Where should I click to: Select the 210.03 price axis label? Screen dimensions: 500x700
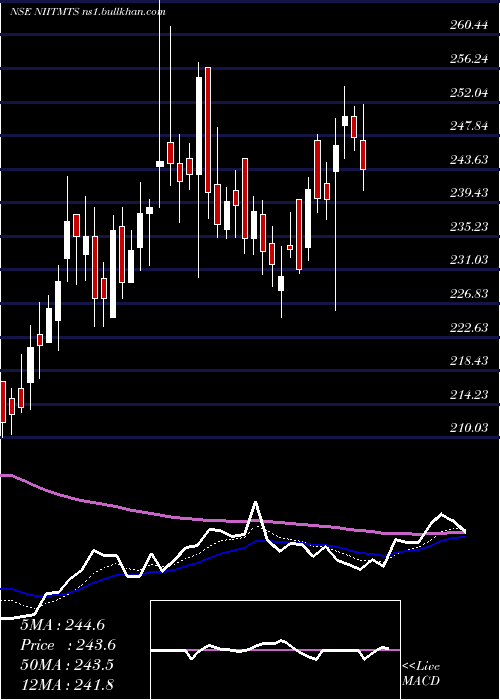(x=469, y=428)
